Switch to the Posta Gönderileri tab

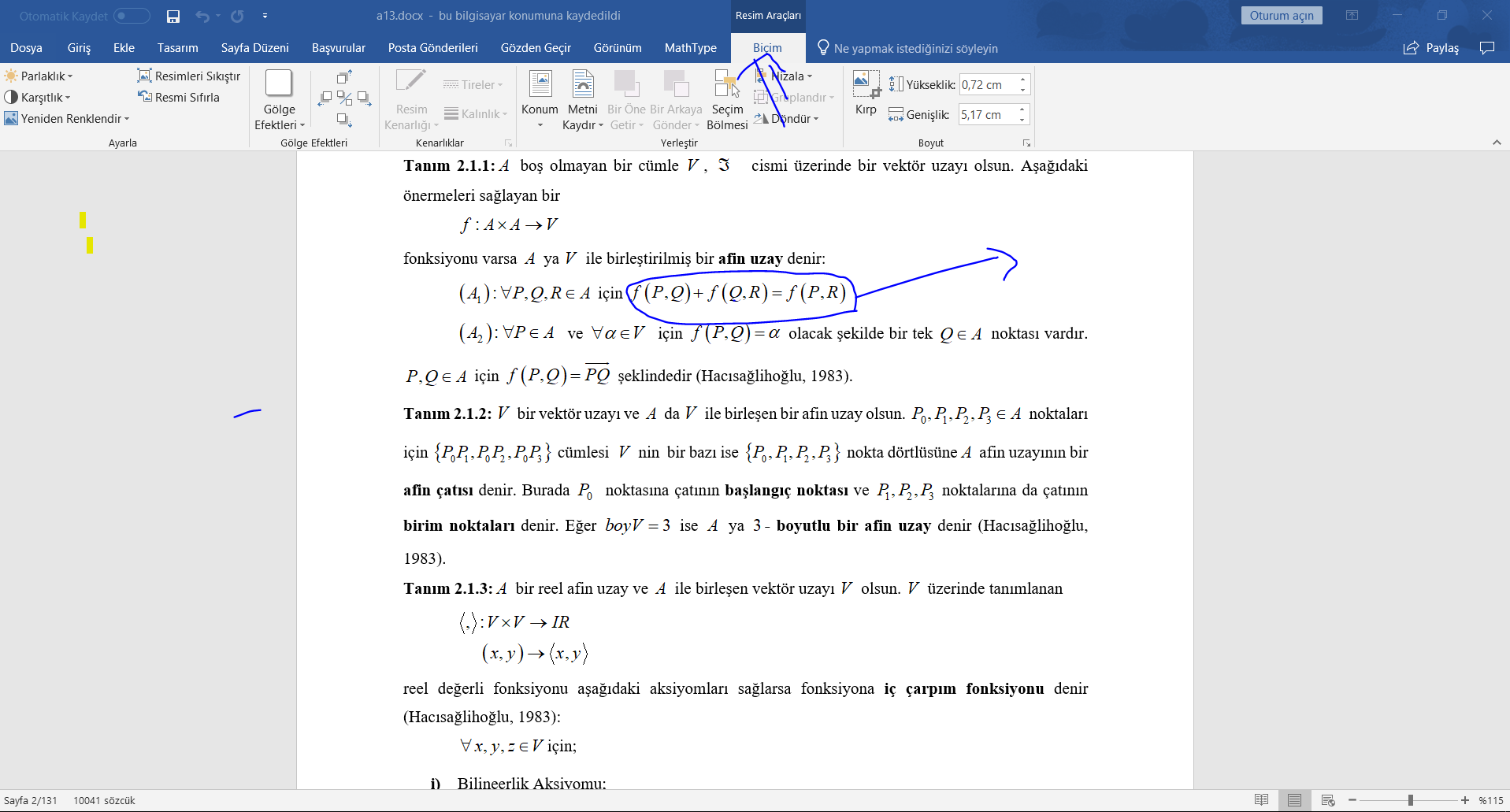(x=432, y=48)
